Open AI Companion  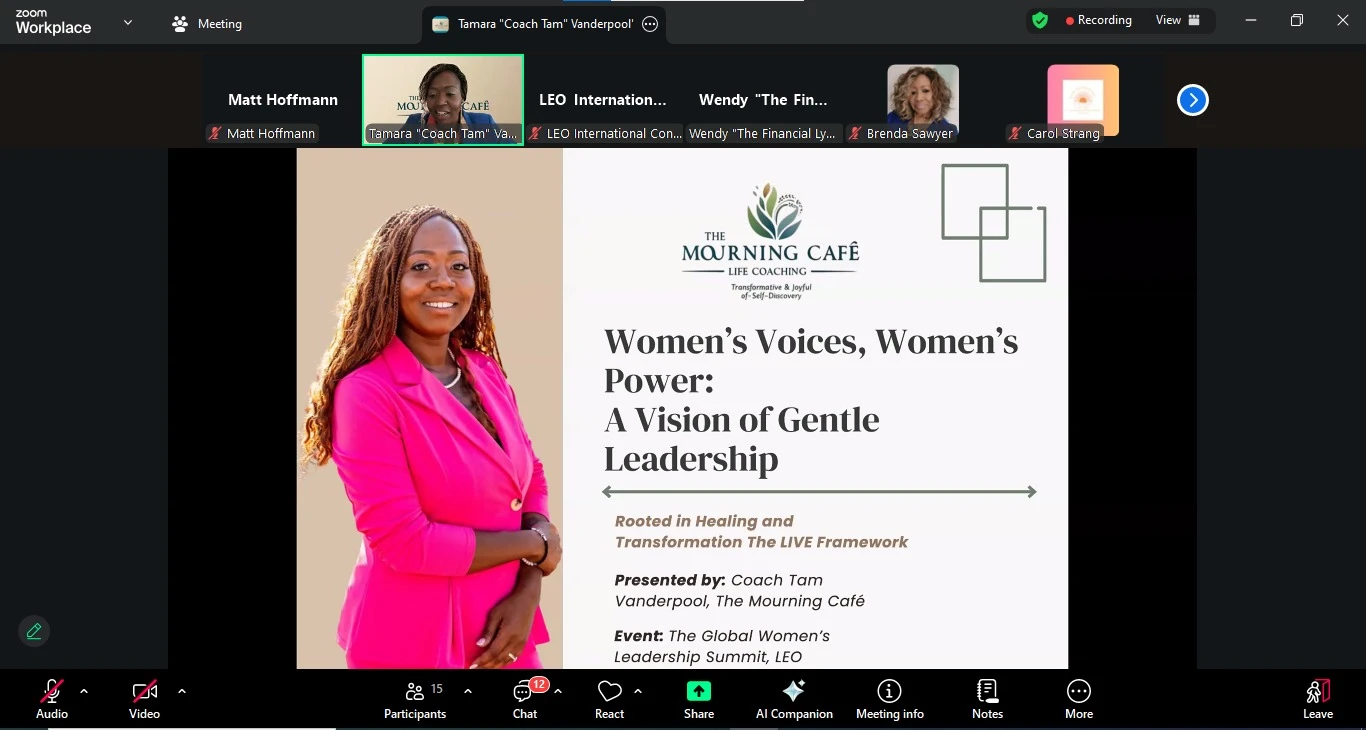(794, 700)
